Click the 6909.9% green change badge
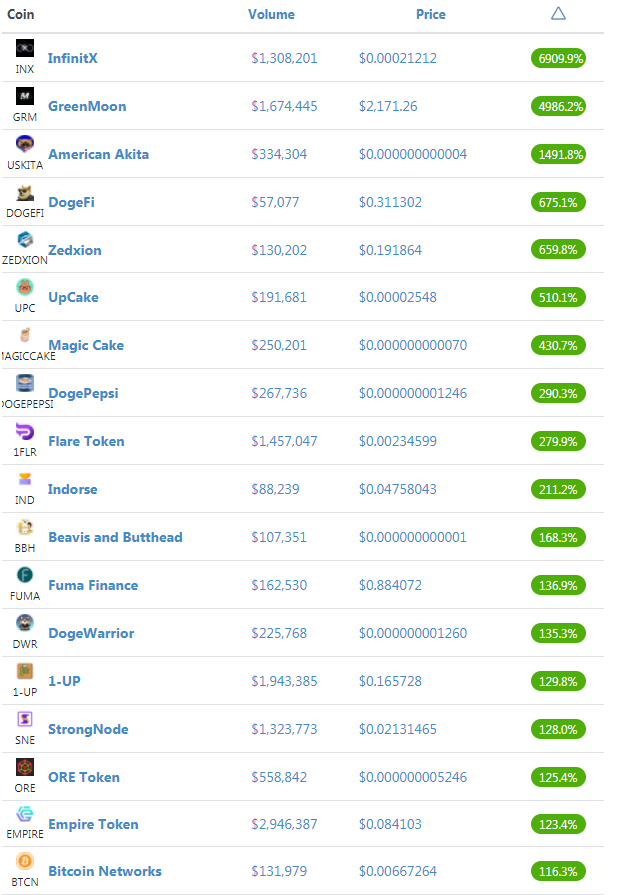 (558, 58)
